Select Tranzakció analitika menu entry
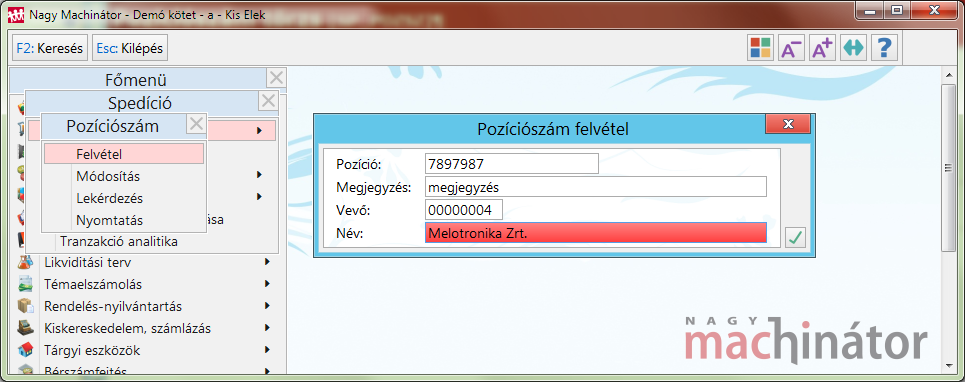The height and width of the screenshot is (382, 965). 119,242
